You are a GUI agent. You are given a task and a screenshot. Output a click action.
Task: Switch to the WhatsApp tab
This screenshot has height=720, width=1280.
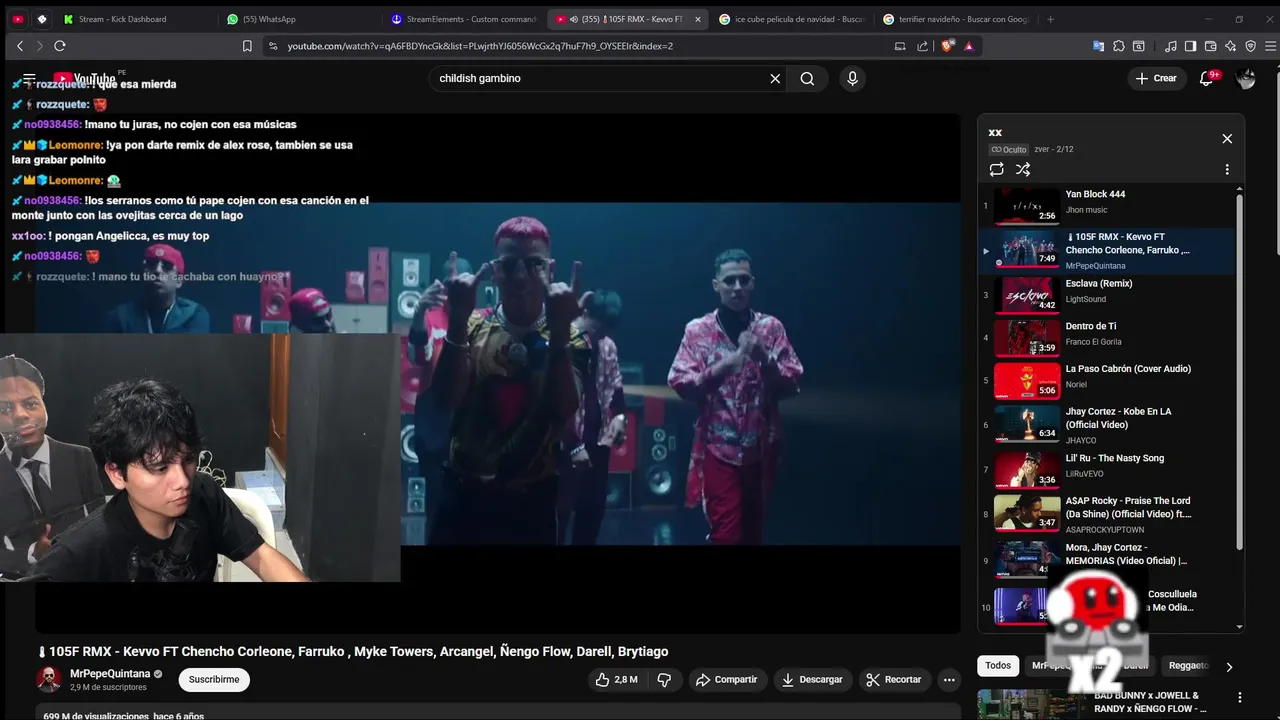[298, 19]
